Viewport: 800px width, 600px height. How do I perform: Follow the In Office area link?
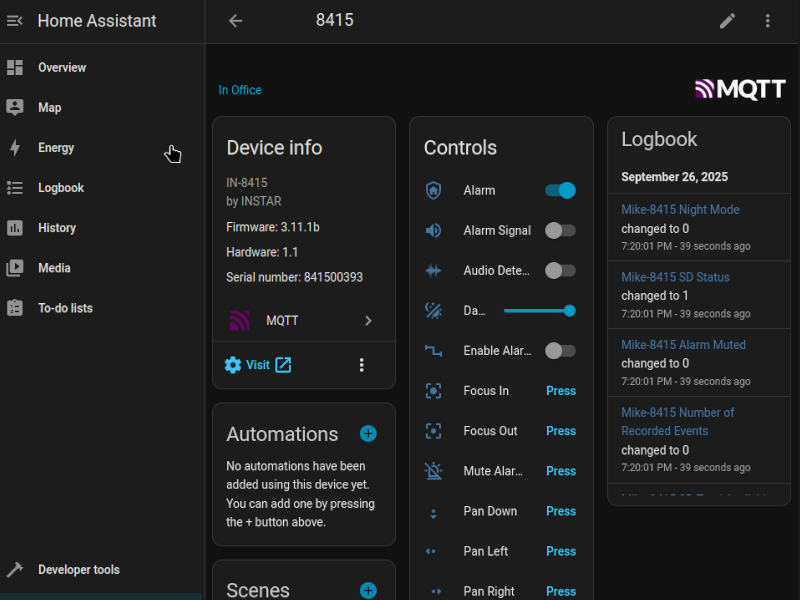pos(240,90)
